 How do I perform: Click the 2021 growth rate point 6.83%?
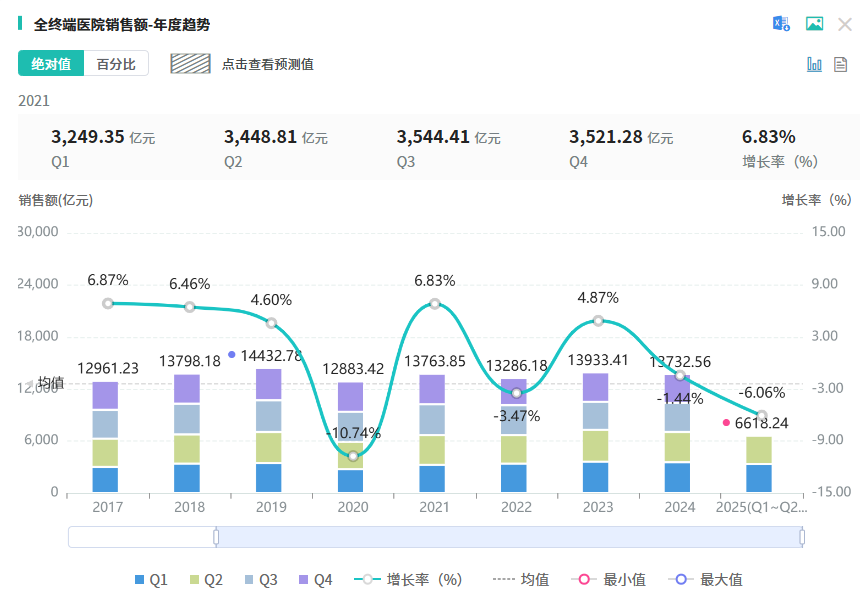435,304
